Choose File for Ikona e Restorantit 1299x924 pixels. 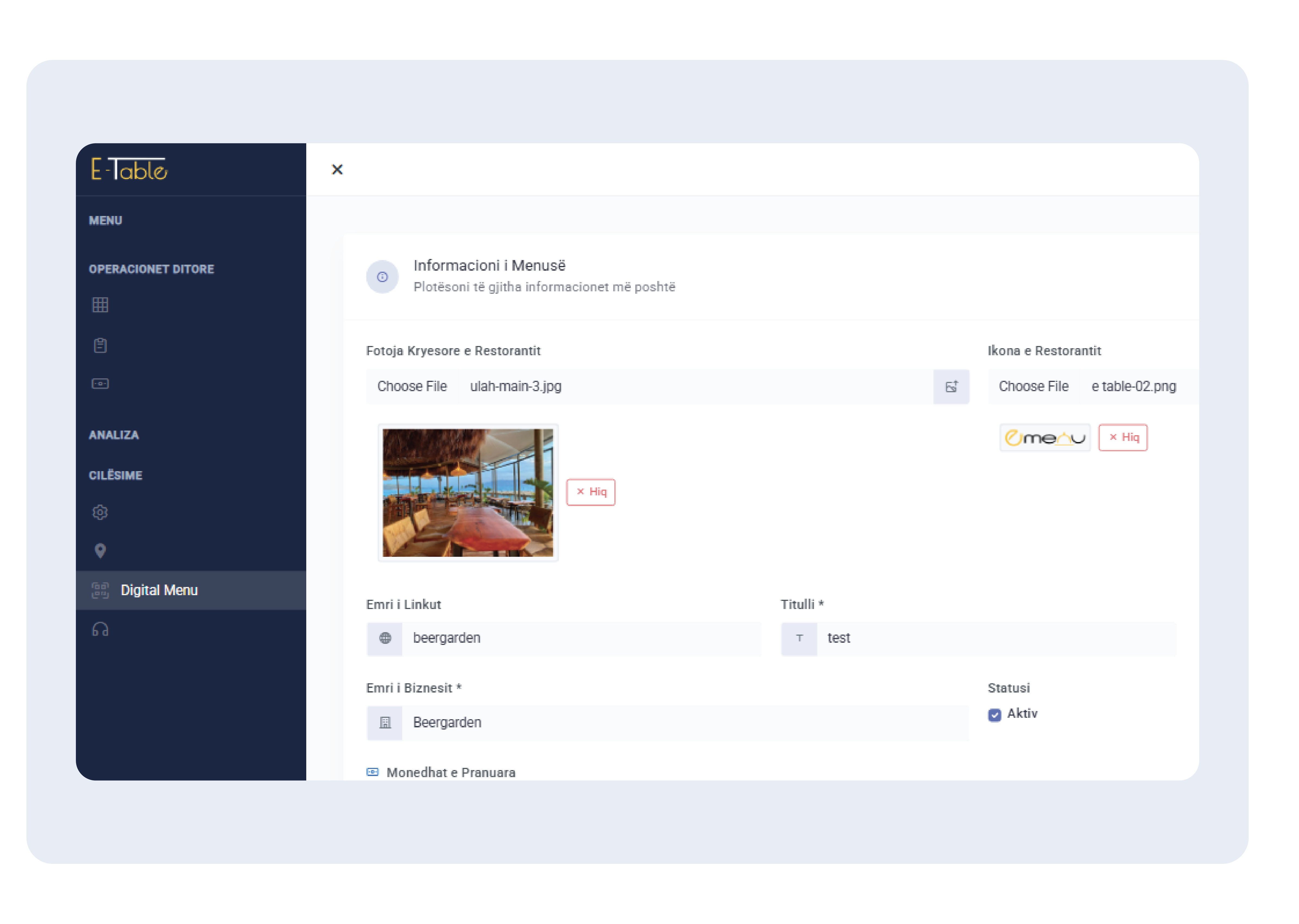1033,386
